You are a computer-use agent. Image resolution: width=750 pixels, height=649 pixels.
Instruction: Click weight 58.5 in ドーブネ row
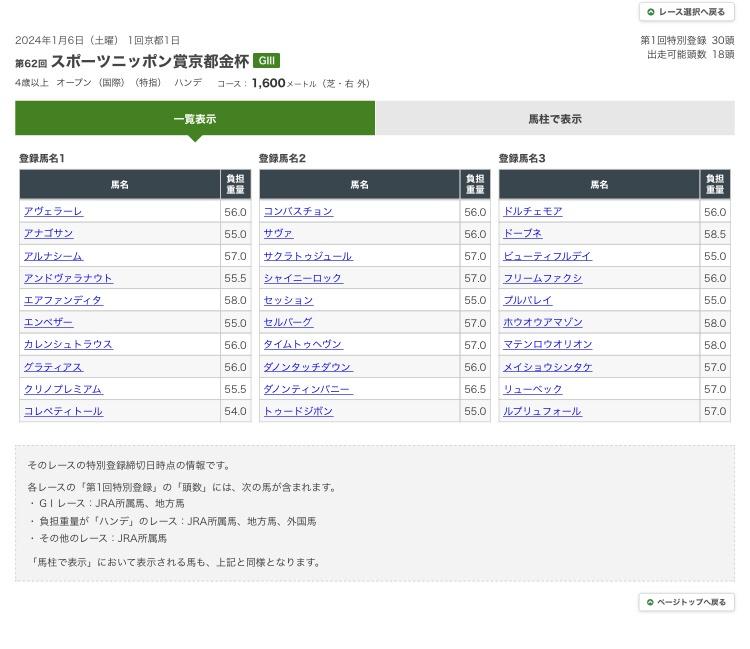715,234
